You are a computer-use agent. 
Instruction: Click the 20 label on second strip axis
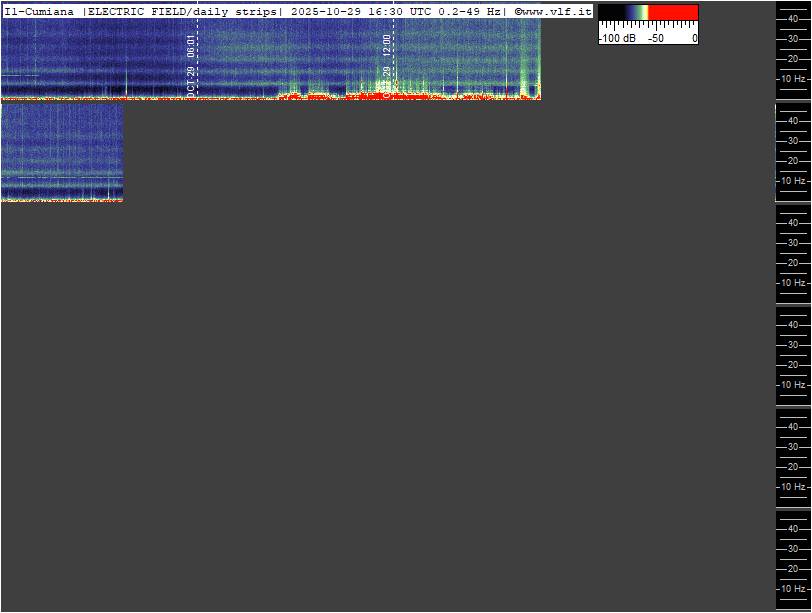(793, 161)
